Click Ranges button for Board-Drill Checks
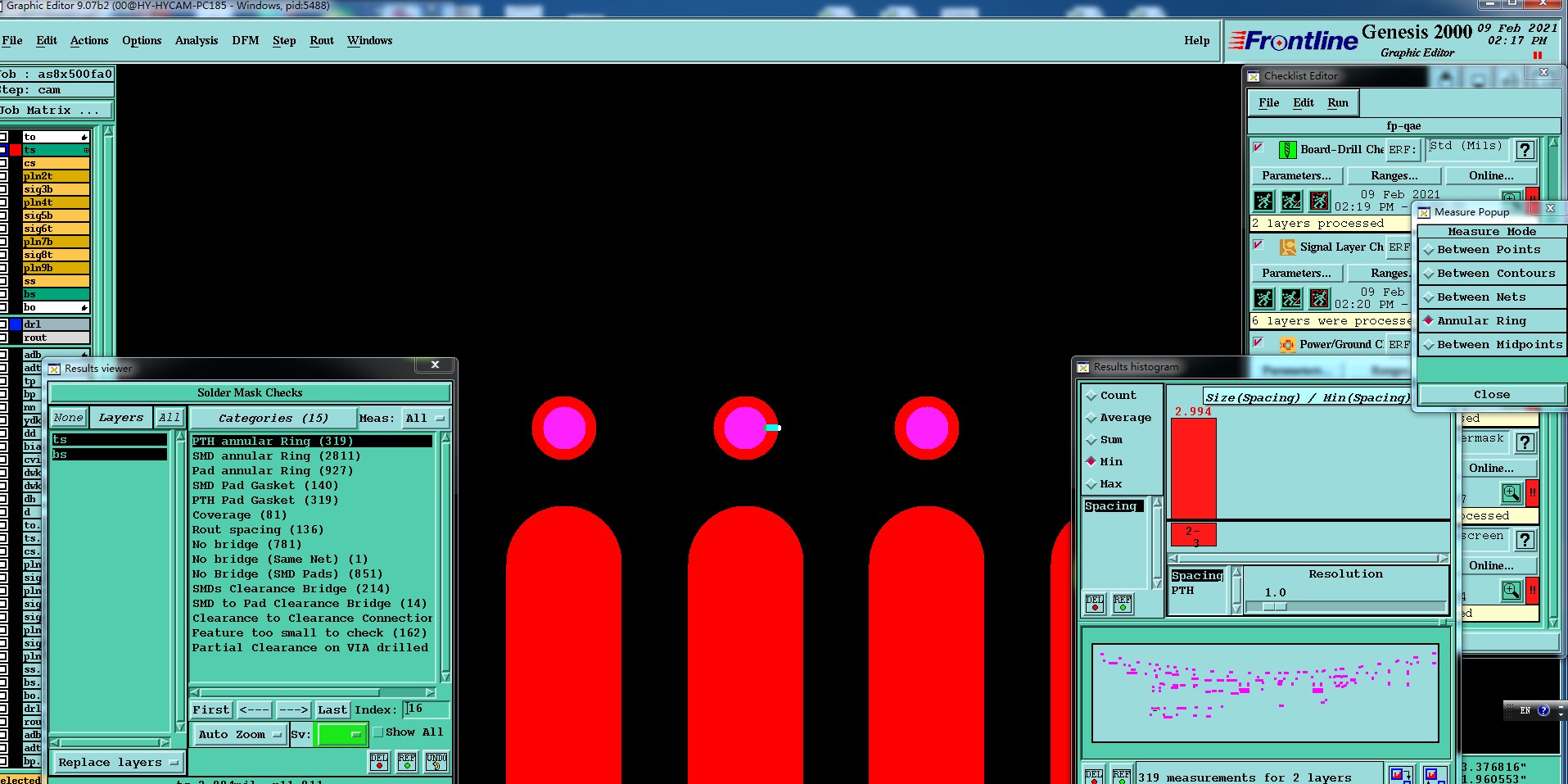Viewport: 1568px width, 784px height. [1394, 176]
